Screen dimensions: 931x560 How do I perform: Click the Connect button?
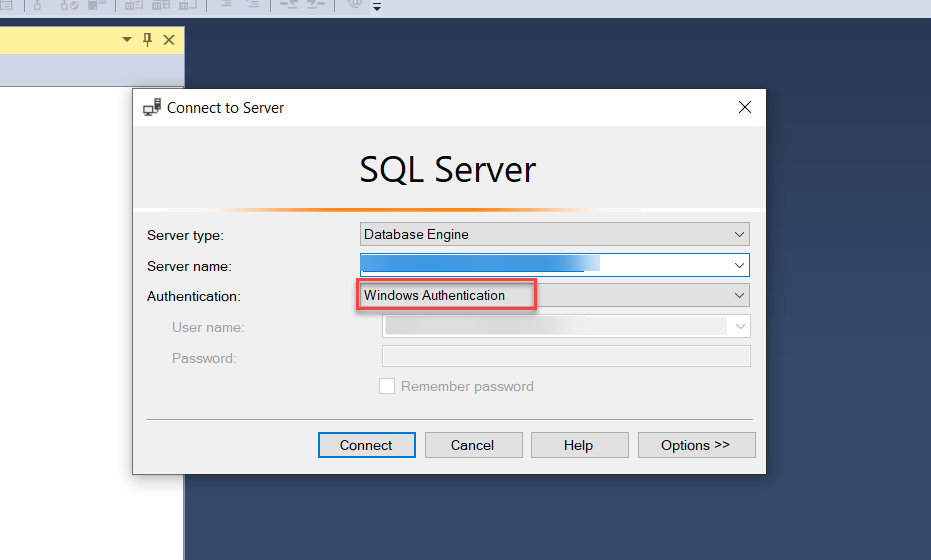click(366, 445)
